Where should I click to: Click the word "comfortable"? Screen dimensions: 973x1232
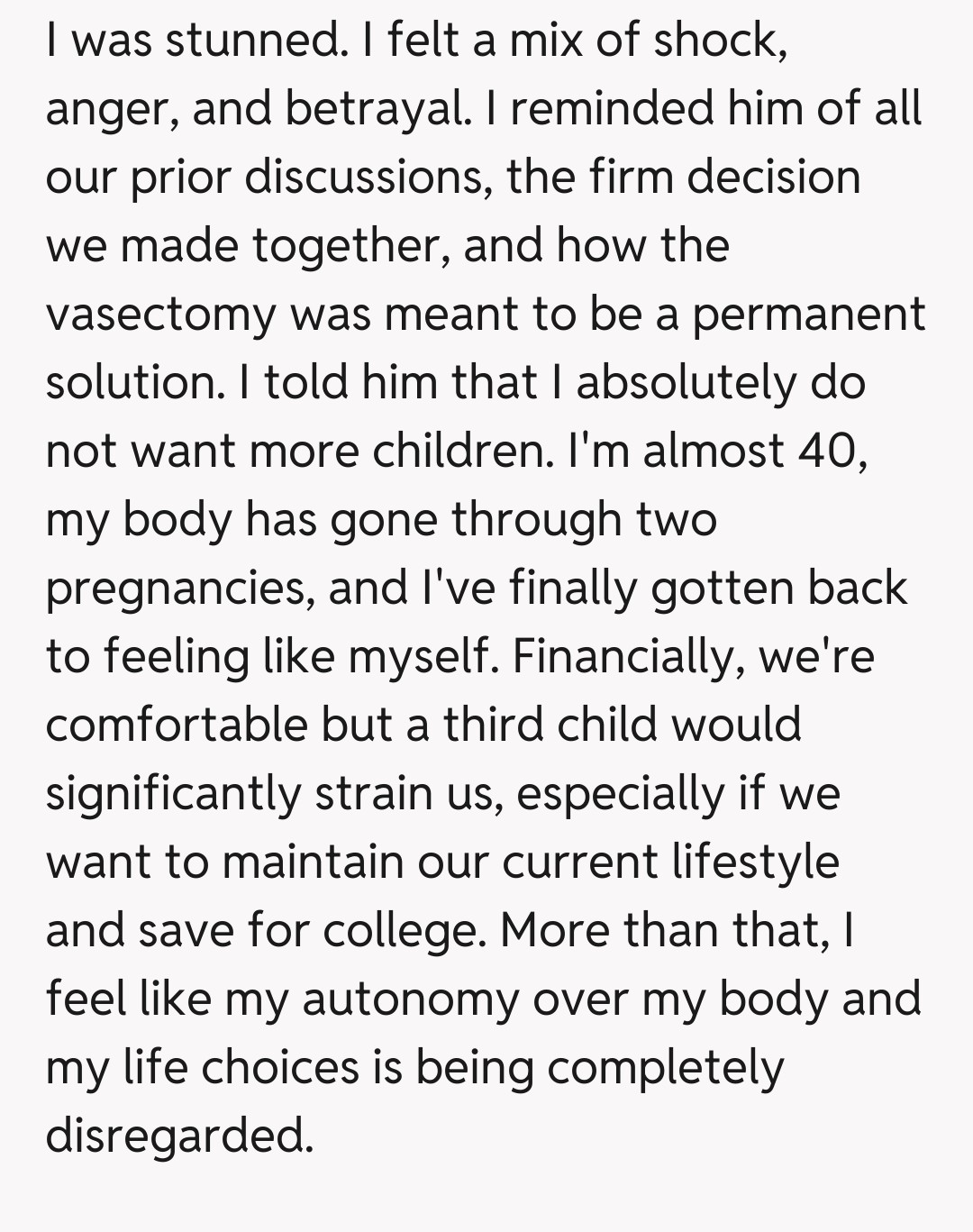point(177,726)
